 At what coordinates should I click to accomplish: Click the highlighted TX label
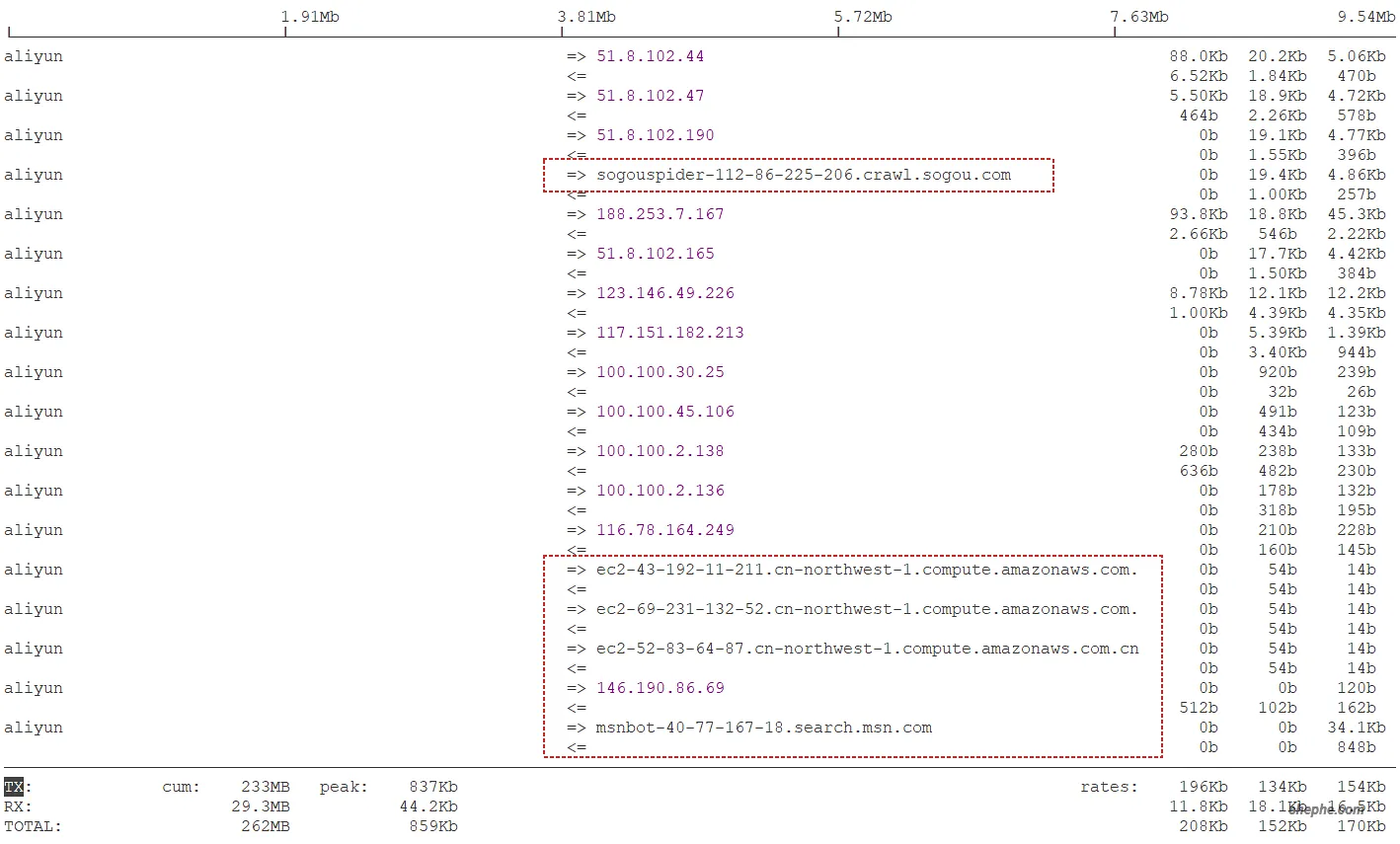tap(14, 787)
